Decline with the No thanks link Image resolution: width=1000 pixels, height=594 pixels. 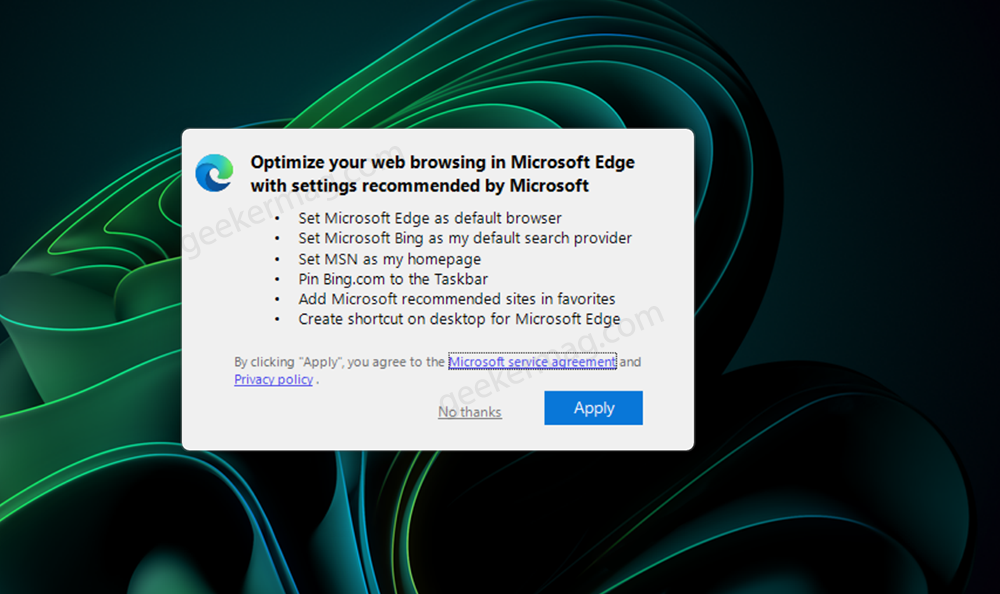pos(469,412)
